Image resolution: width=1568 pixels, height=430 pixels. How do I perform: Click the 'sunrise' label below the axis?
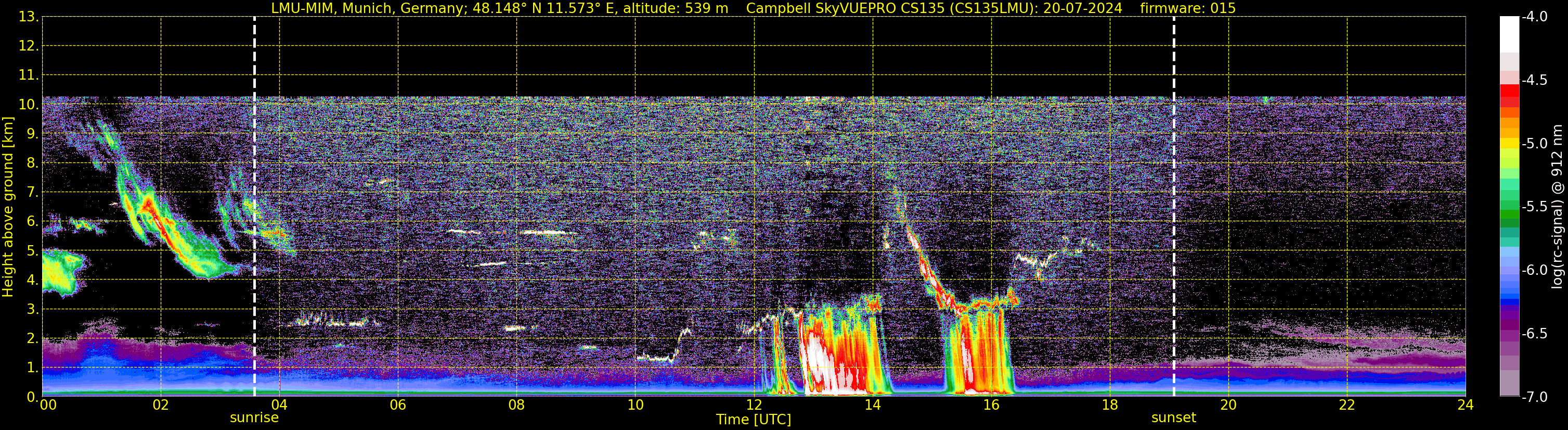click(254, 418)
